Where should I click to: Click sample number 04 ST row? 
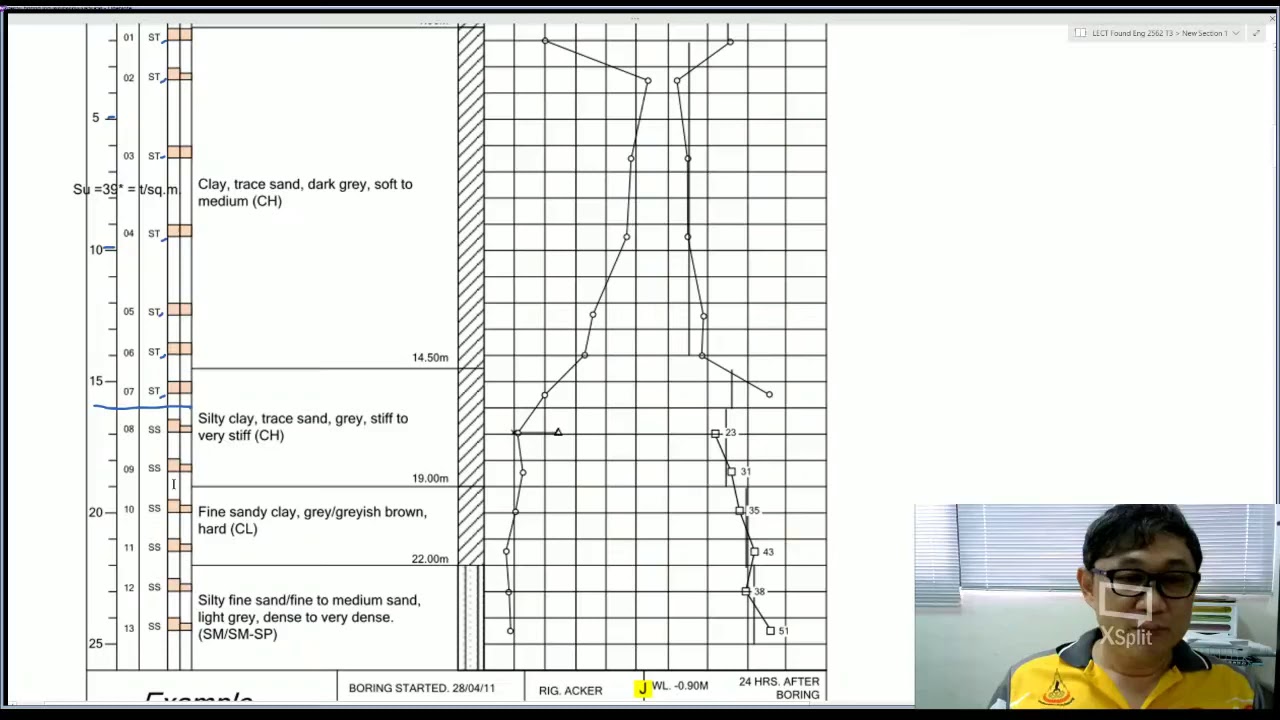click(142, 233)
